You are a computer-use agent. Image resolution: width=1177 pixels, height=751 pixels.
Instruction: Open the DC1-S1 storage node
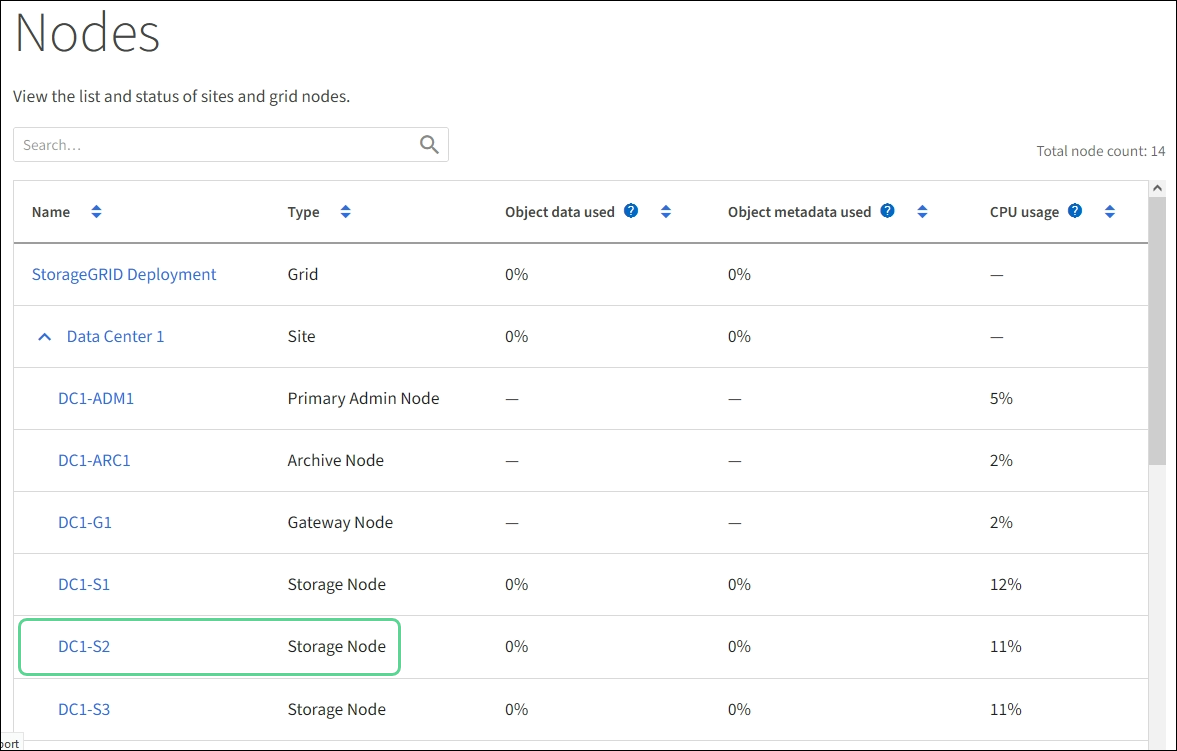click(x=84, y=584)
